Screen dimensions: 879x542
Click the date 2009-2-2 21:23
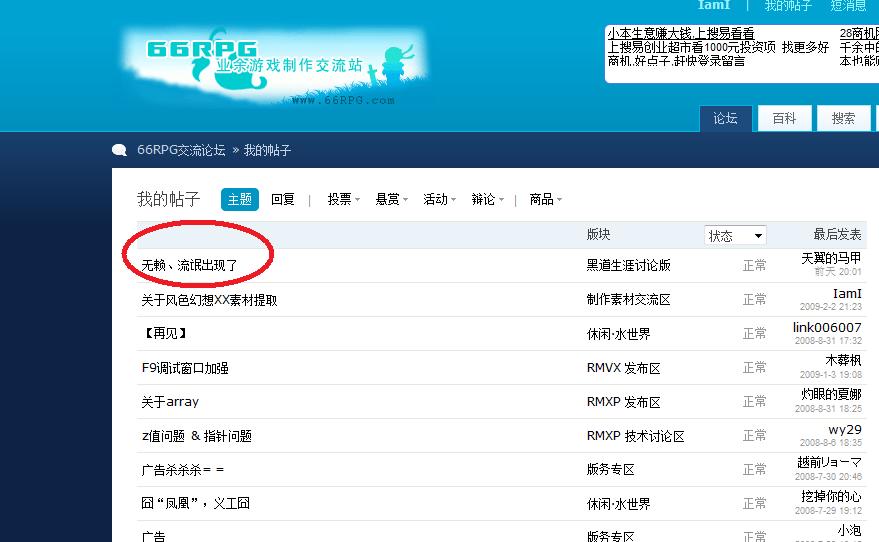point(831,307)
